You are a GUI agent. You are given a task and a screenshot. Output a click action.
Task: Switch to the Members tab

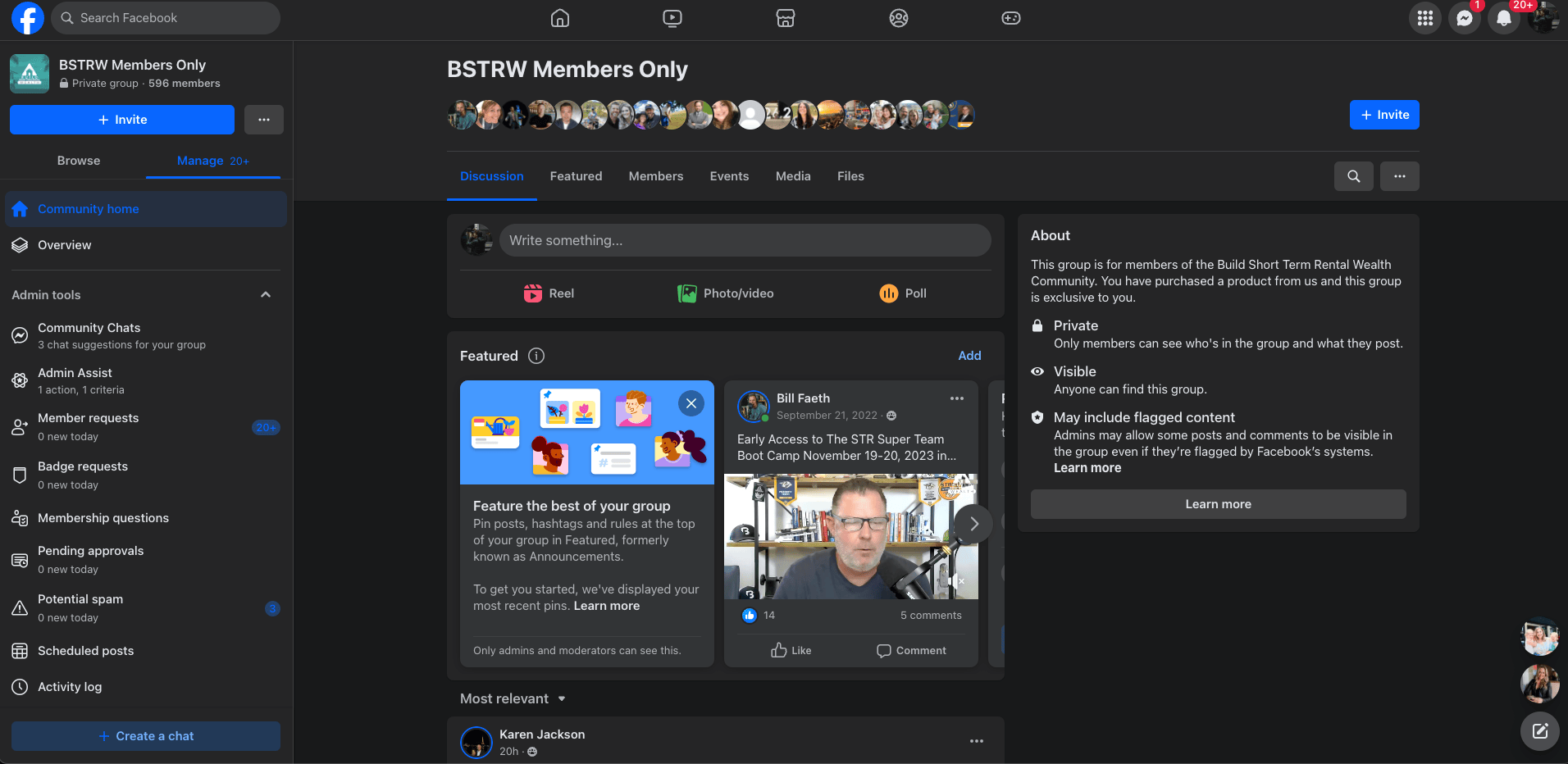pyautogui.click(x=656, y=176)
